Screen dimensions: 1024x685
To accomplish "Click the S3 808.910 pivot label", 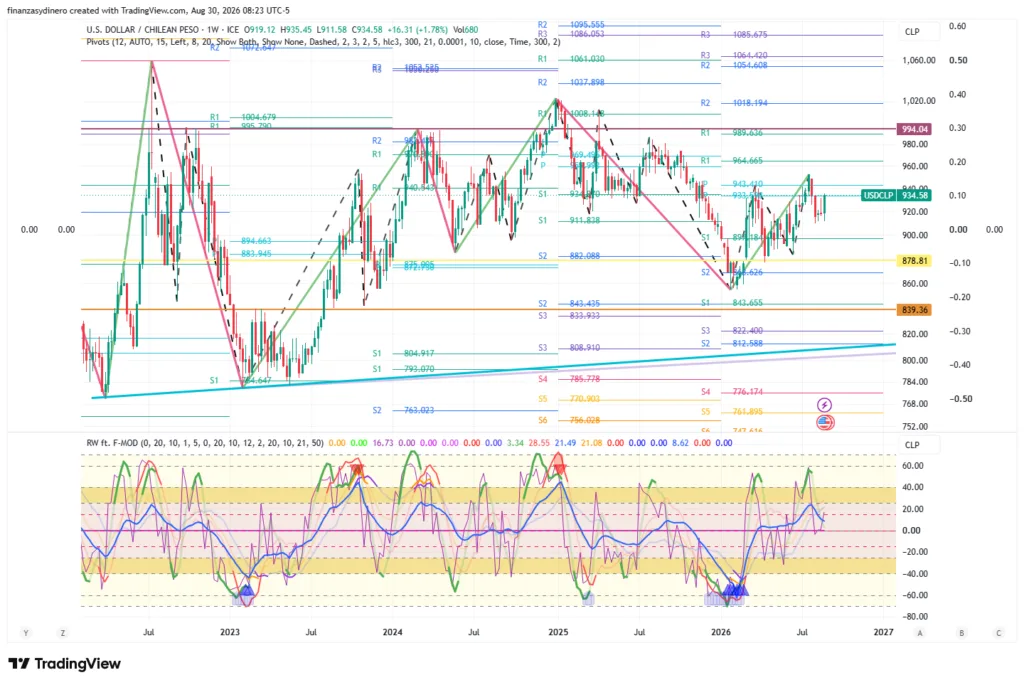I will pyautogui.click(x=569, y=348).
